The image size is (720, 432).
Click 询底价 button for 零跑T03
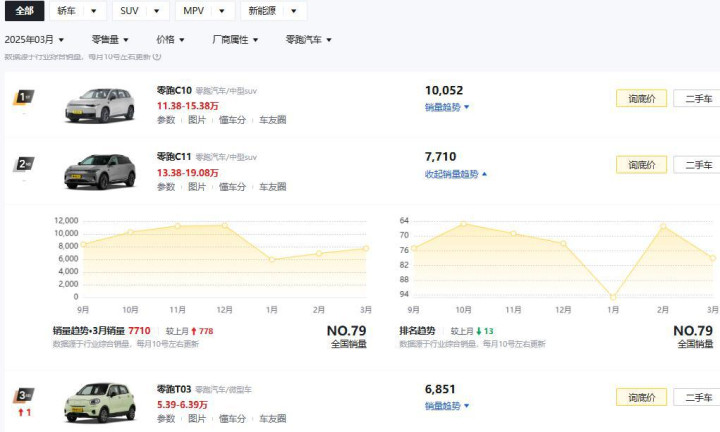(641, 397)
